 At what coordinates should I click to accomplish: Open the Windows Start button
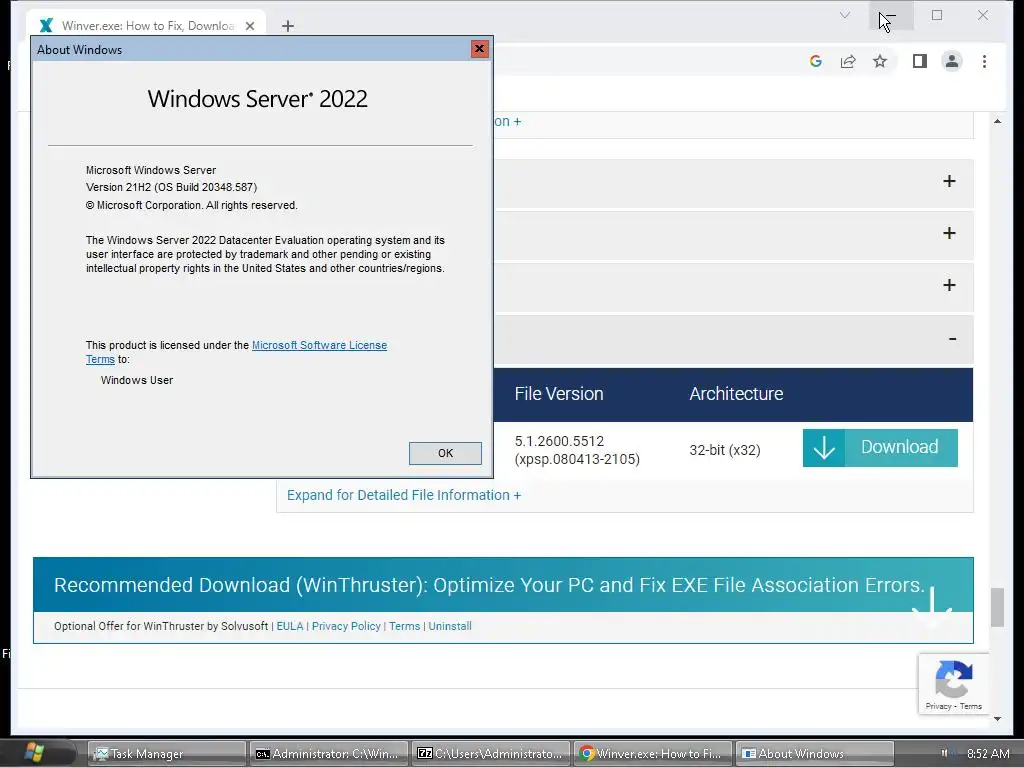click(34, 753)
